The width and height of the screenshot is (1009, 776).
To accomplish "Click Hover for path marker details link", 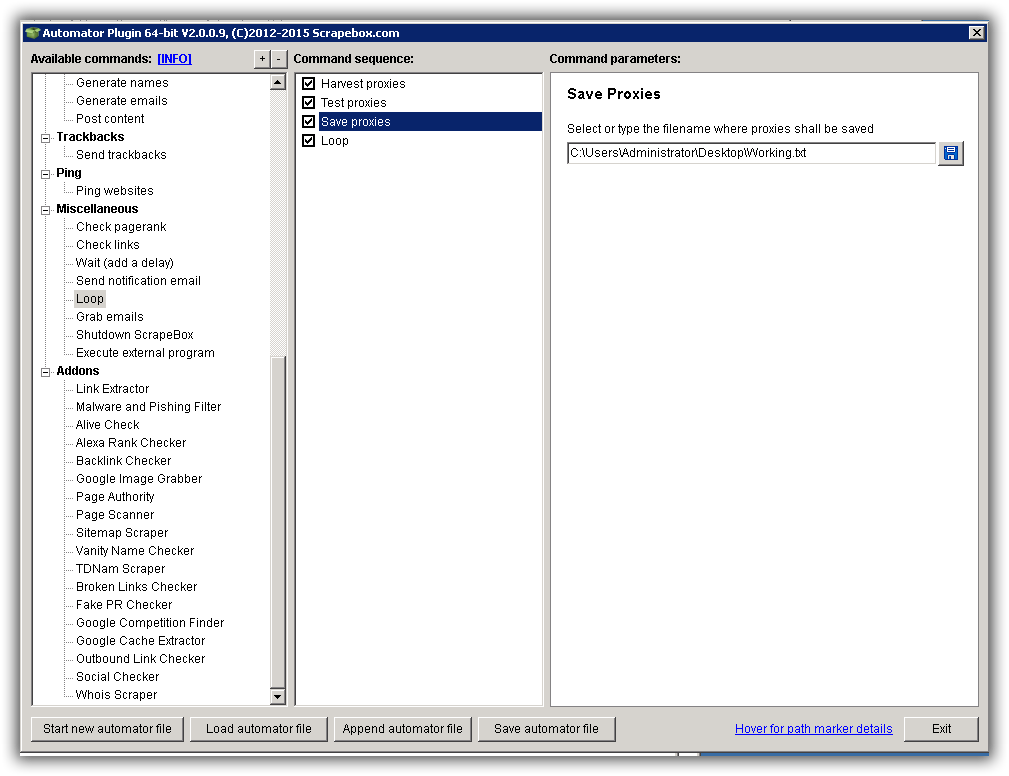I will (813, 728).
